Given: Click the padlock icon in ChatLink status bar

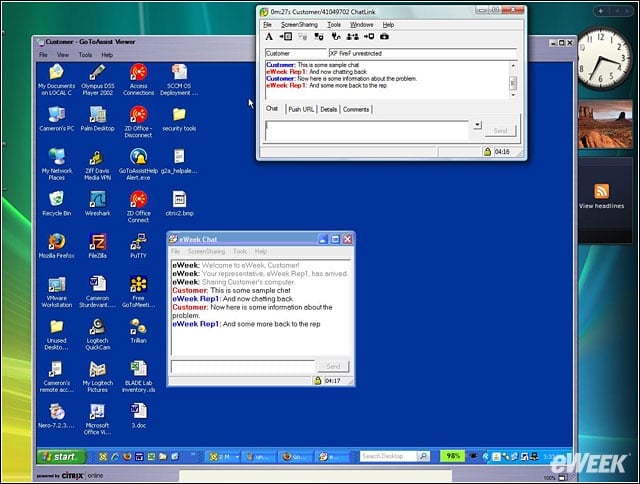Looking at the screenshot, I should tap(487, 152).
